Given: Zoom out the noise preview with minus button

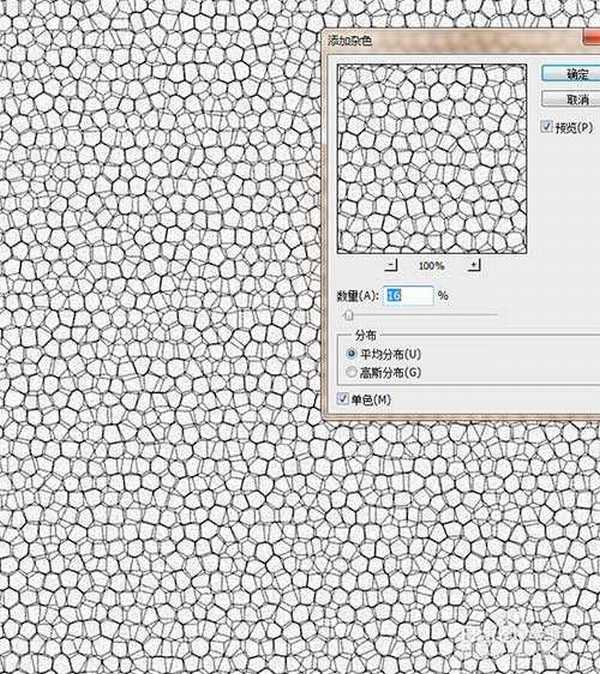Looking at the screenshot, I should [x=391, y=265].
